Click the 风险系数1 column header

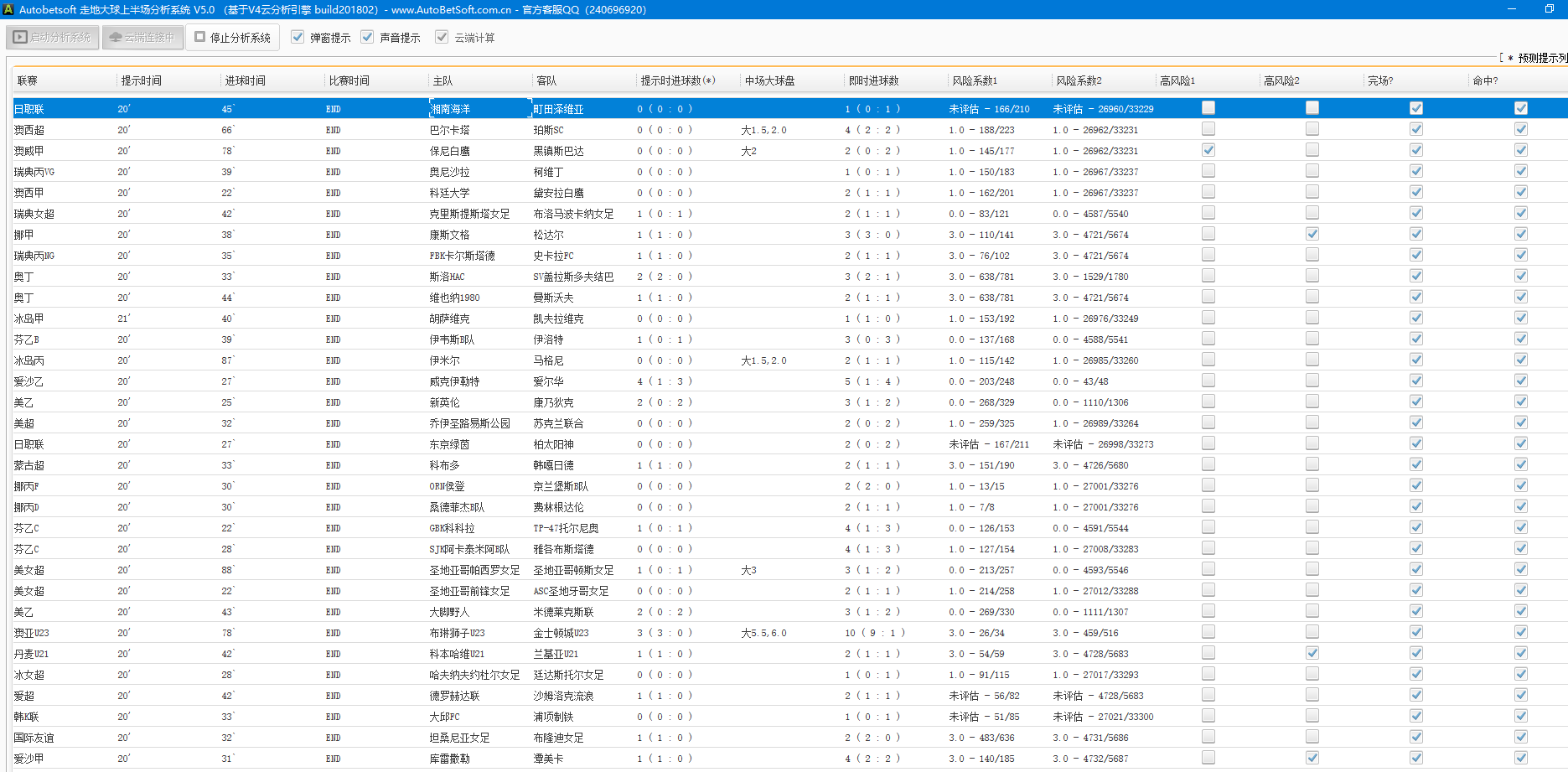(x=975, y=80)
